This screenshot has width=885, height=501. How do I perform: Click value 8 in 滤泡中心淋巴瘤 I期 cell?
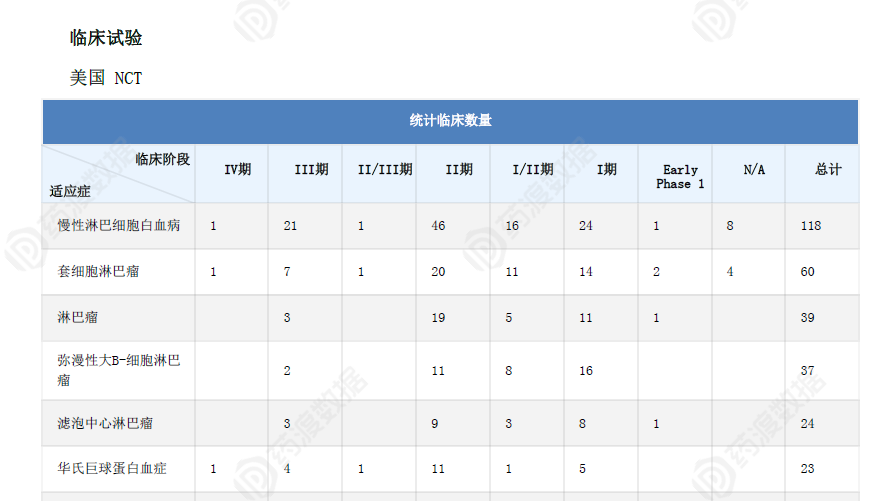582,424
